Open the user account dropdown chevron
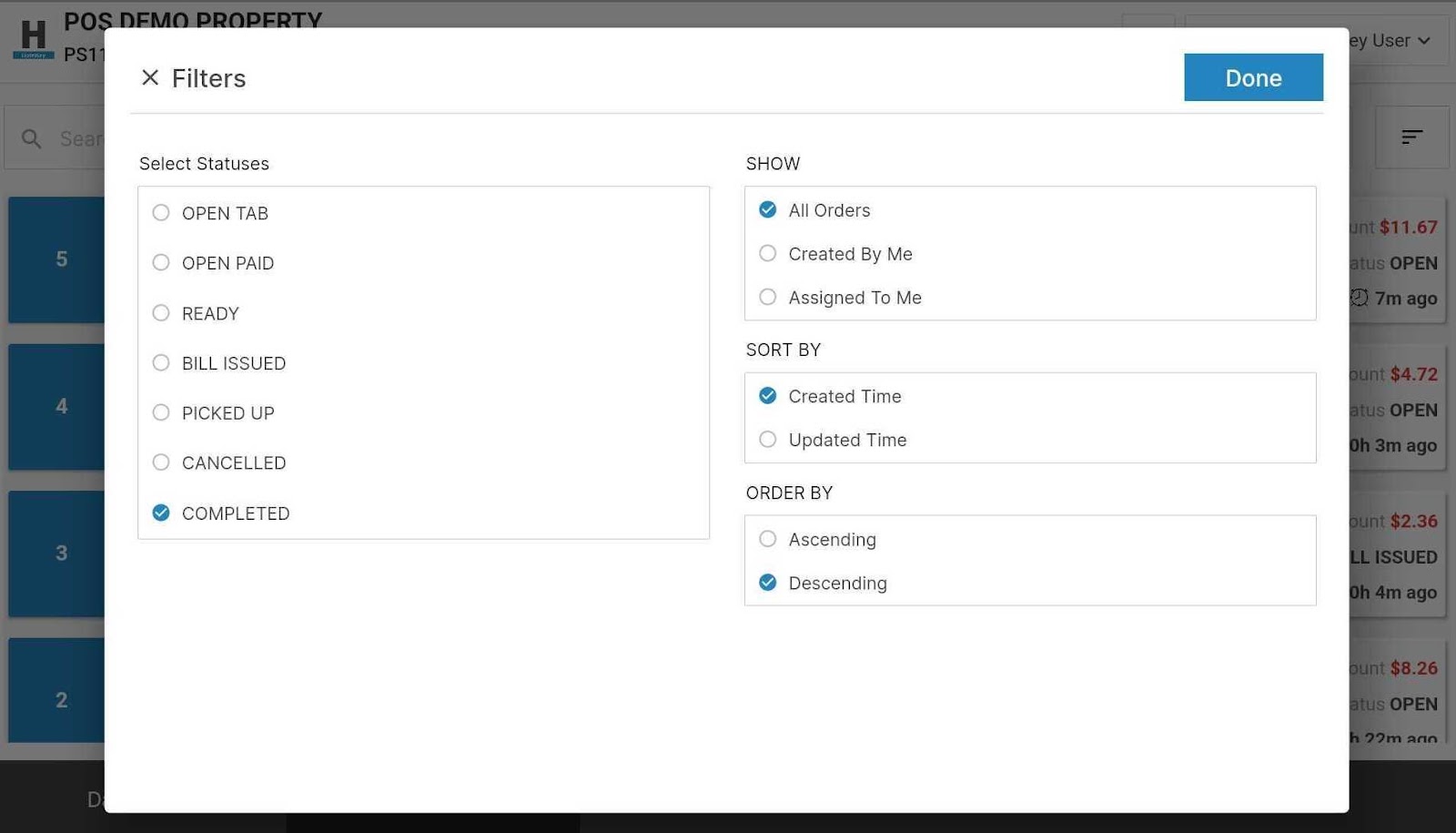The image size is (1456, 833). pos(1424,41)
